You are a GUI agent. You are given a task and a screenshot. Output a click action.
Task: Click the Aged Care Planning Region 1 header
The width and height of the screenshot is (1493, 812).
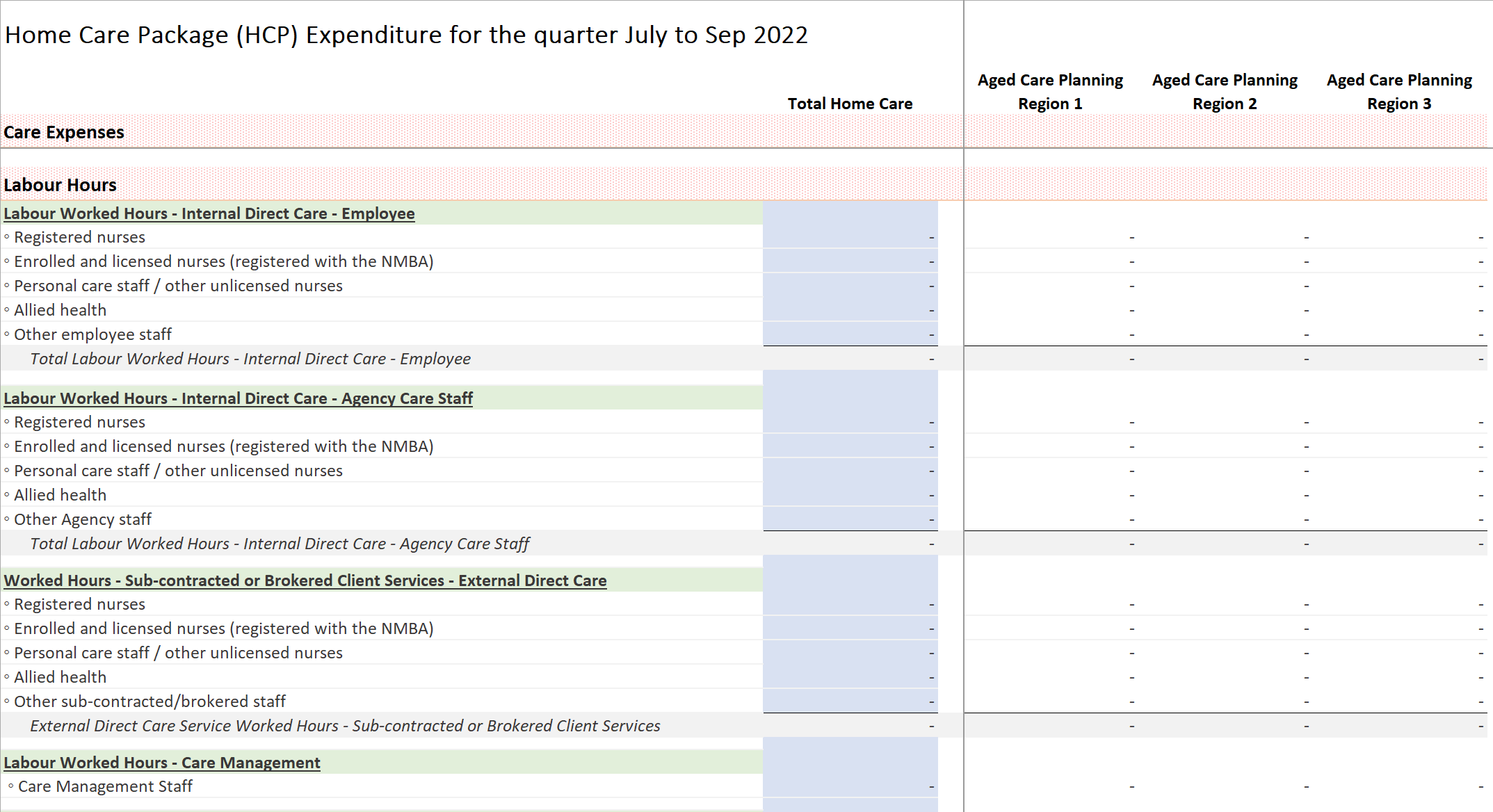pyautogui.click(x=1050, y=92)
